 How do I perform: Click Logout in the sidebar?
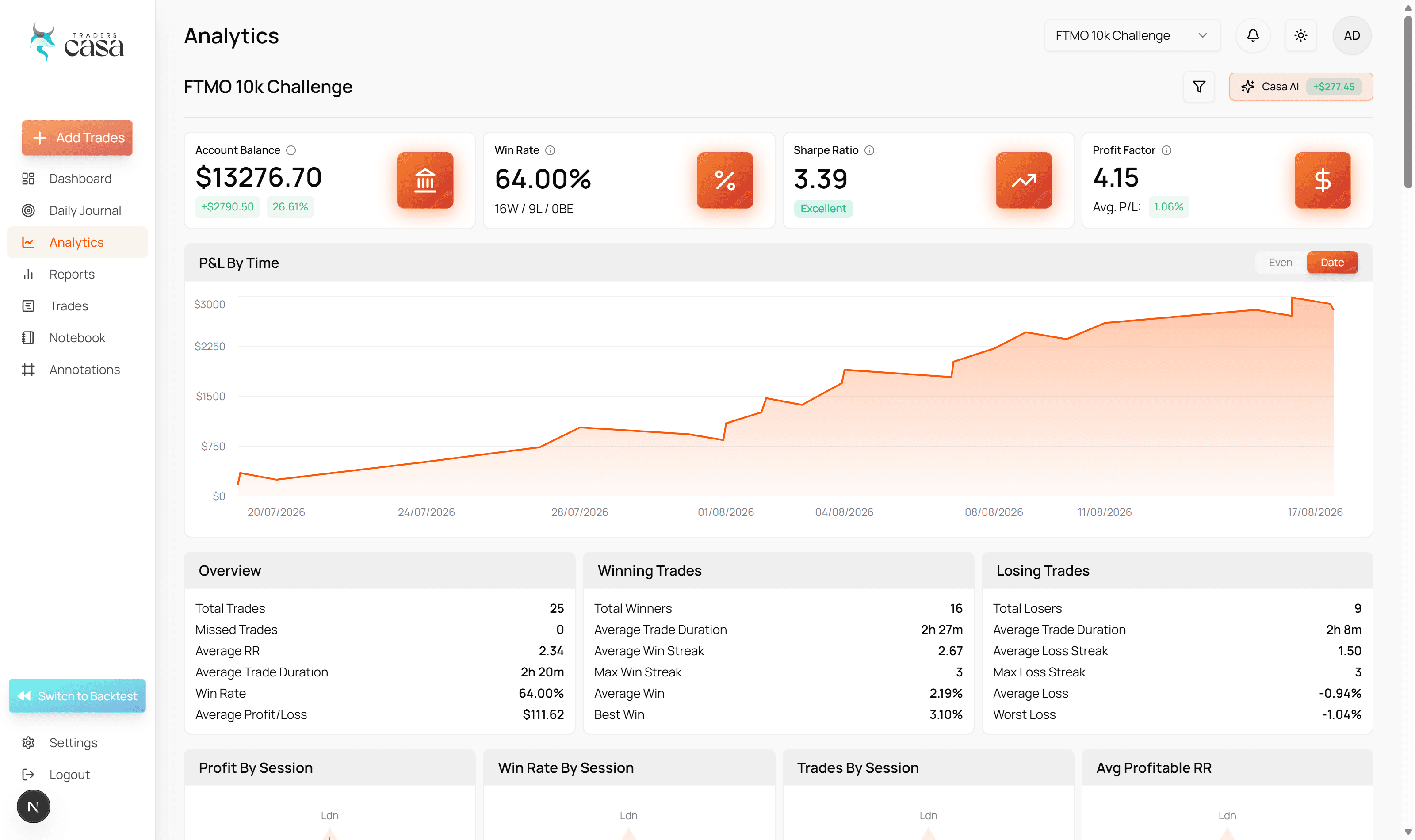tap(77, 774)
